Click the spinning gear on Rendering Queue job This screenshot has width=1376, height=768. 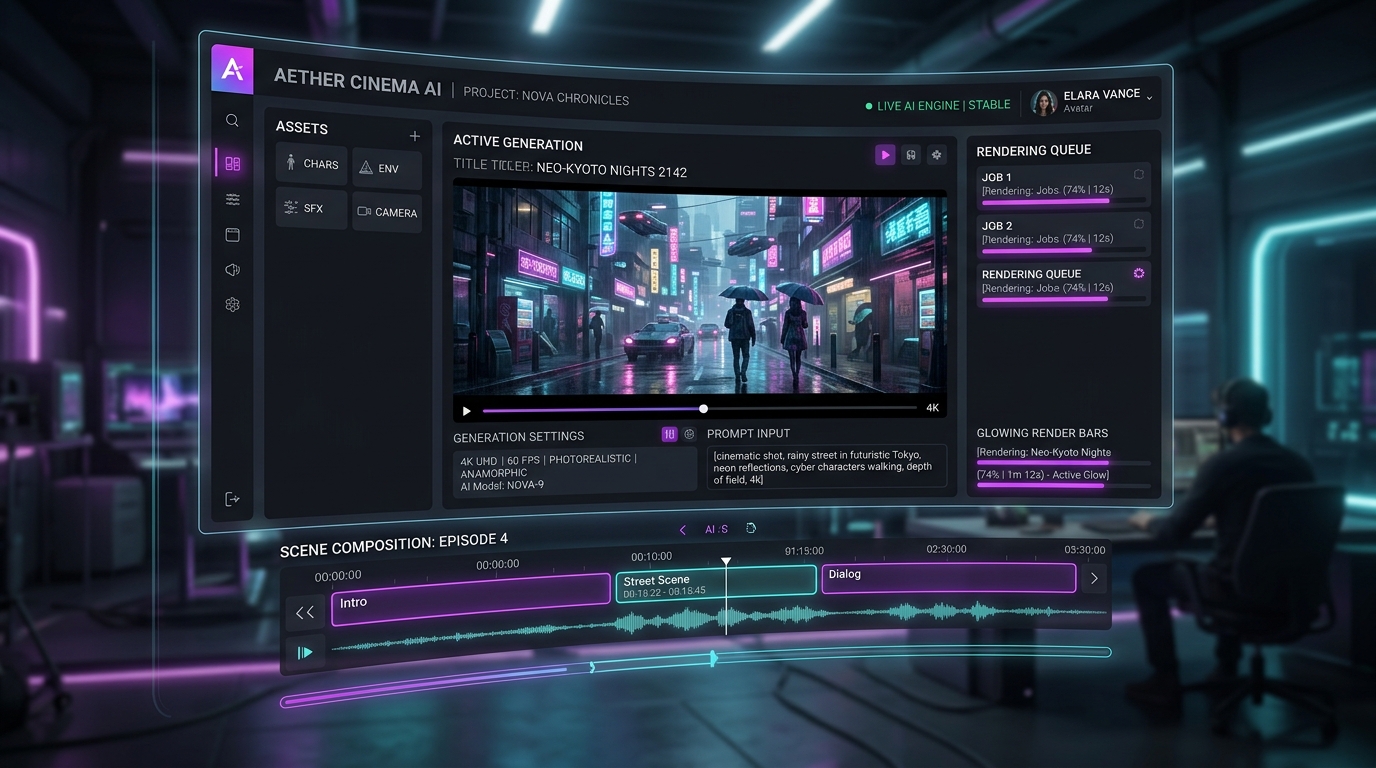tap(1138, 273)
